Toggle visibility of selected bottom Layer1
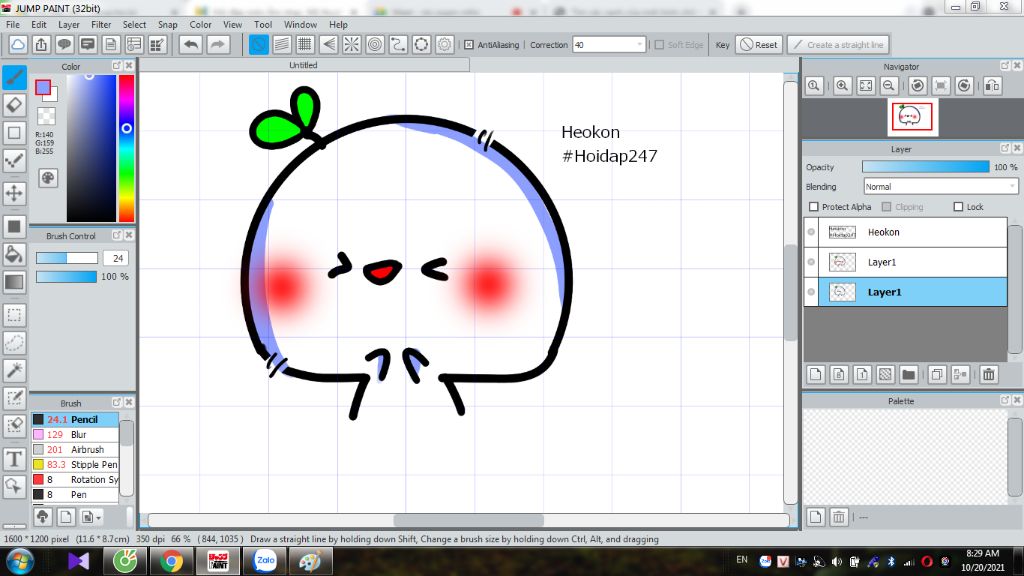 pos(811,292)
